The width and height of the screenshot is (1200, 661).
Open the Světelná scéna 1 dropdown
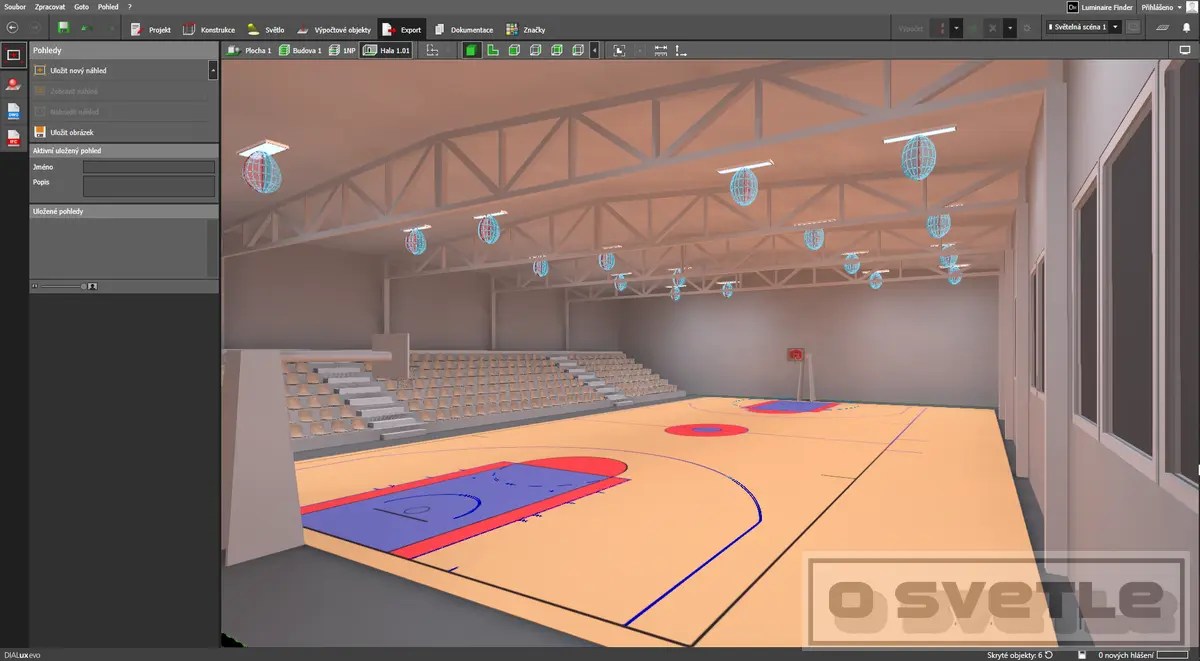pos(1084,26)
